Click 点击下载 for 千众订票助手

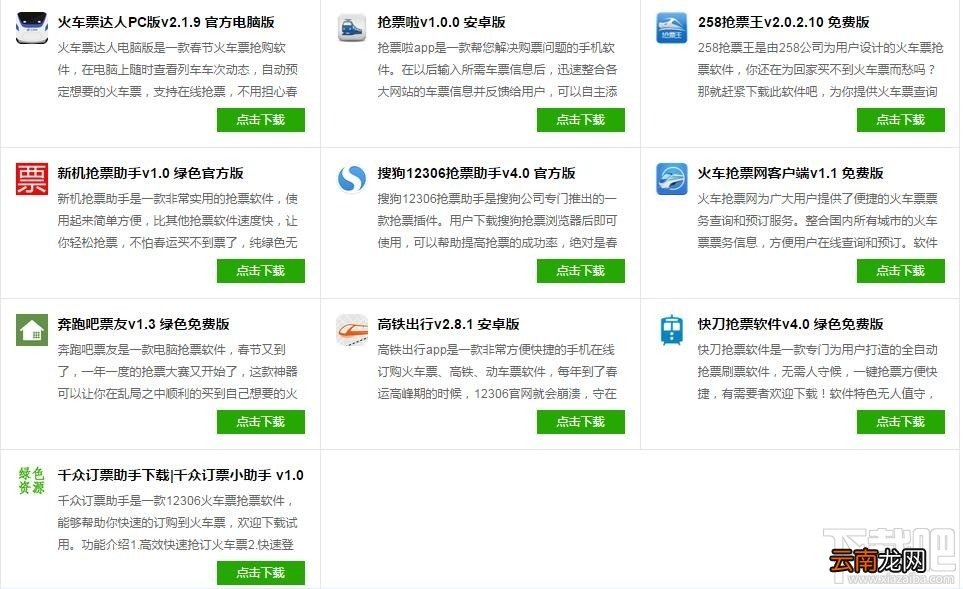coord(261,572)
